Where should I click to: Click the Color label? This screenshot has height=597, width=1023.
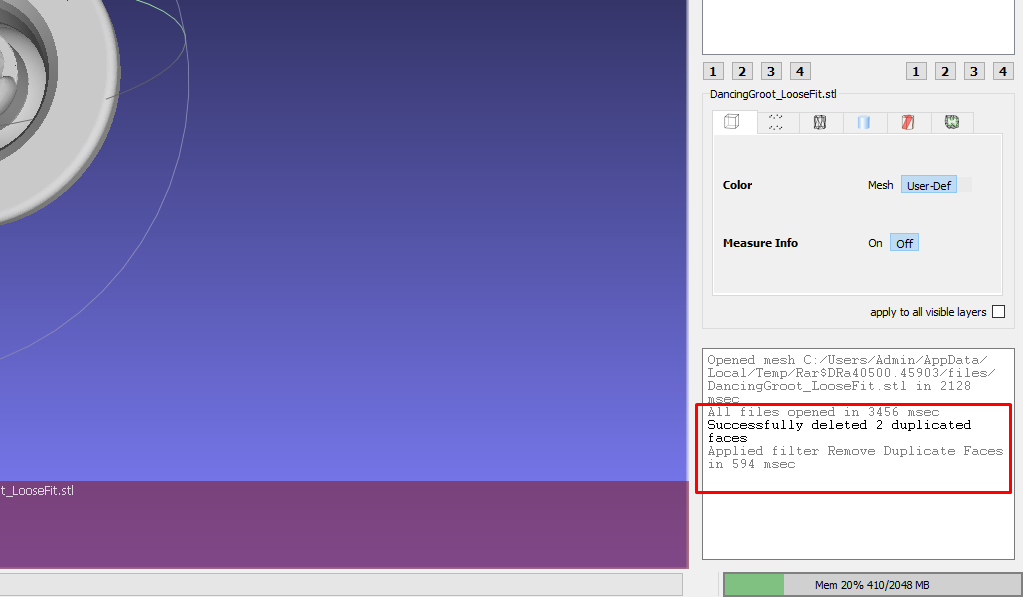737,185
